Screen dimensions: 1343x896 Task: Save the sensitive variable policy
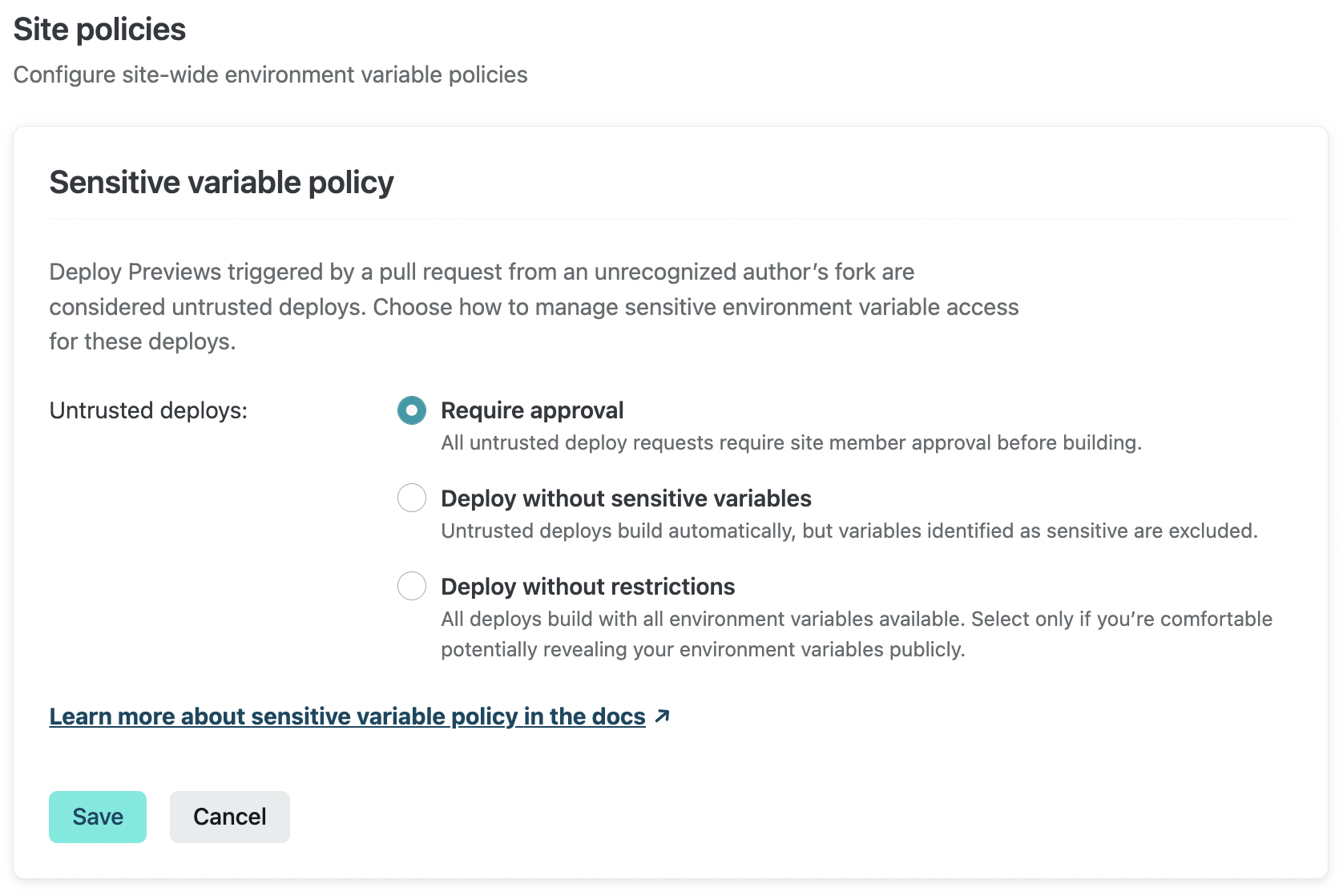tap(98, 817)
